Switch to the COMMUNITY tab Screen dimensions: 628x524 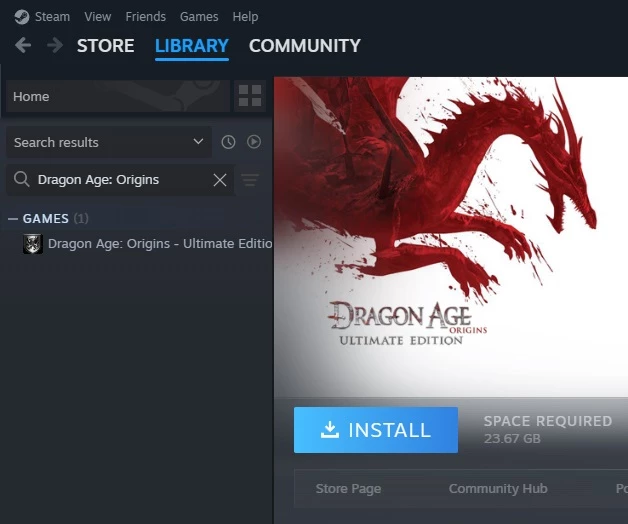[305, 46]
